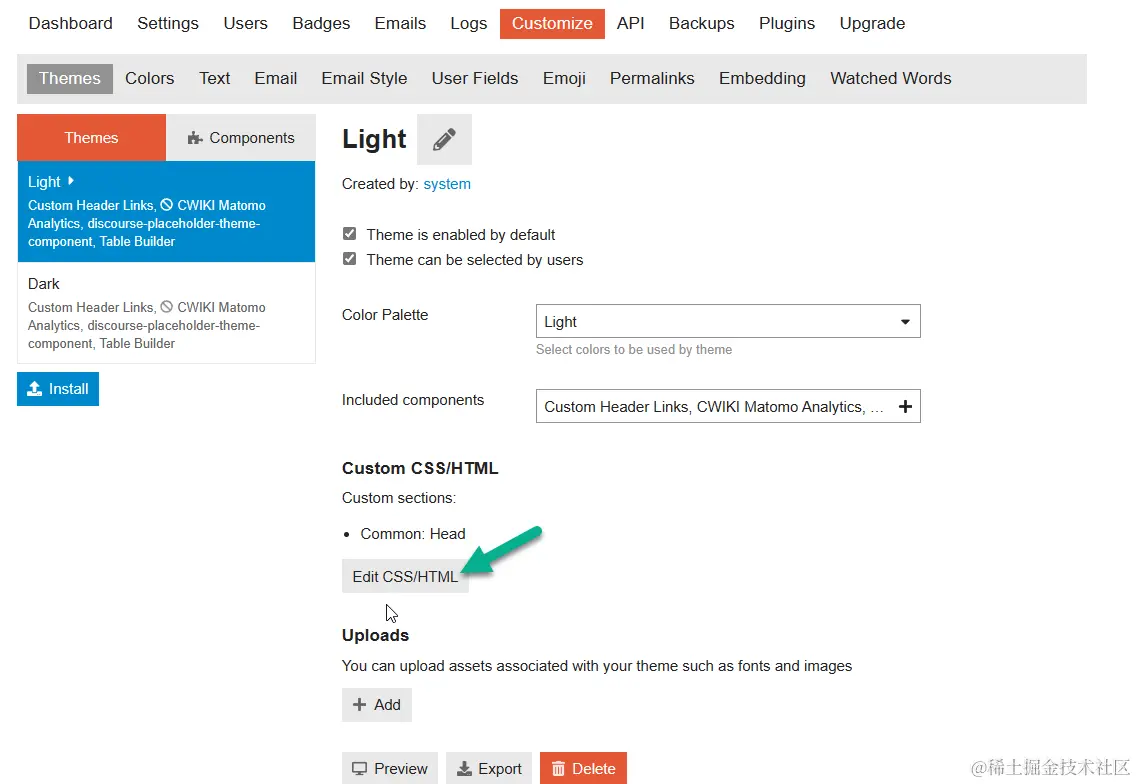1137x784 pixels.
Task: Open the Emoji customization section
Action: click(x=564, y=78)
